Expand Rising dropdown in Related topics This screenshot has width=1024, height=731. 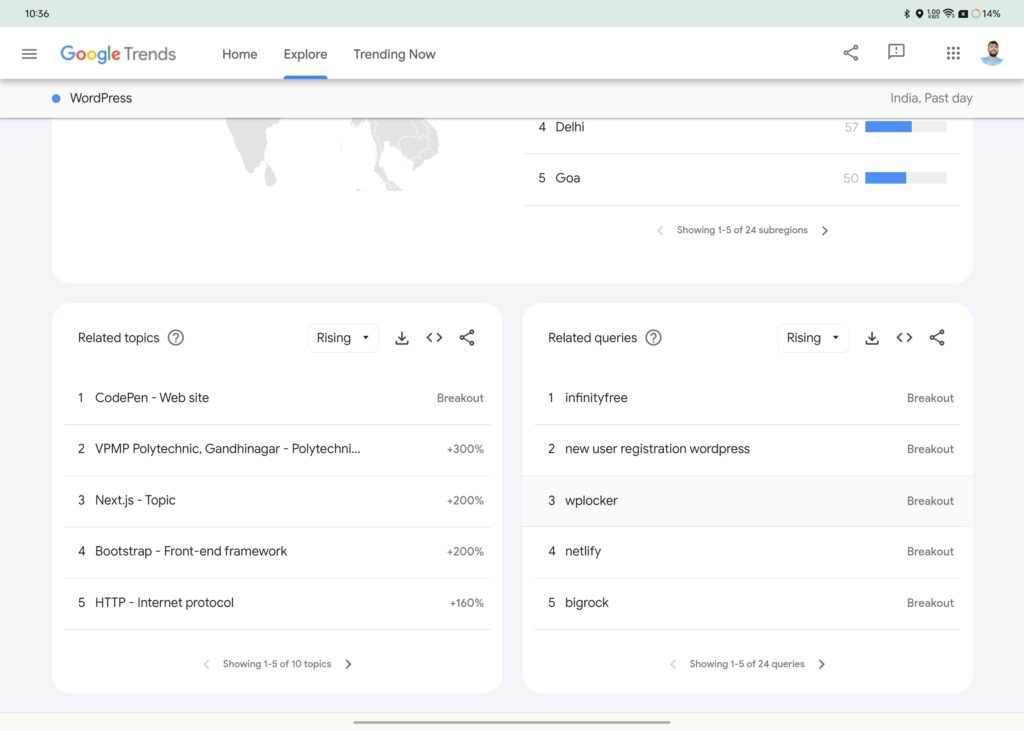(343, 338)
